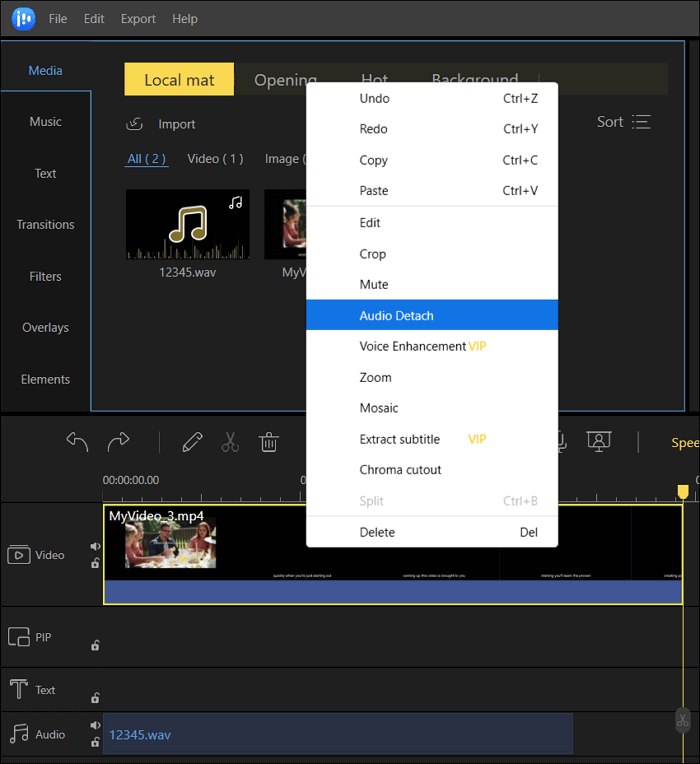This screenshot has width=700, height=764.
Task: Open the File menu
Action: [x=58, y=19]
